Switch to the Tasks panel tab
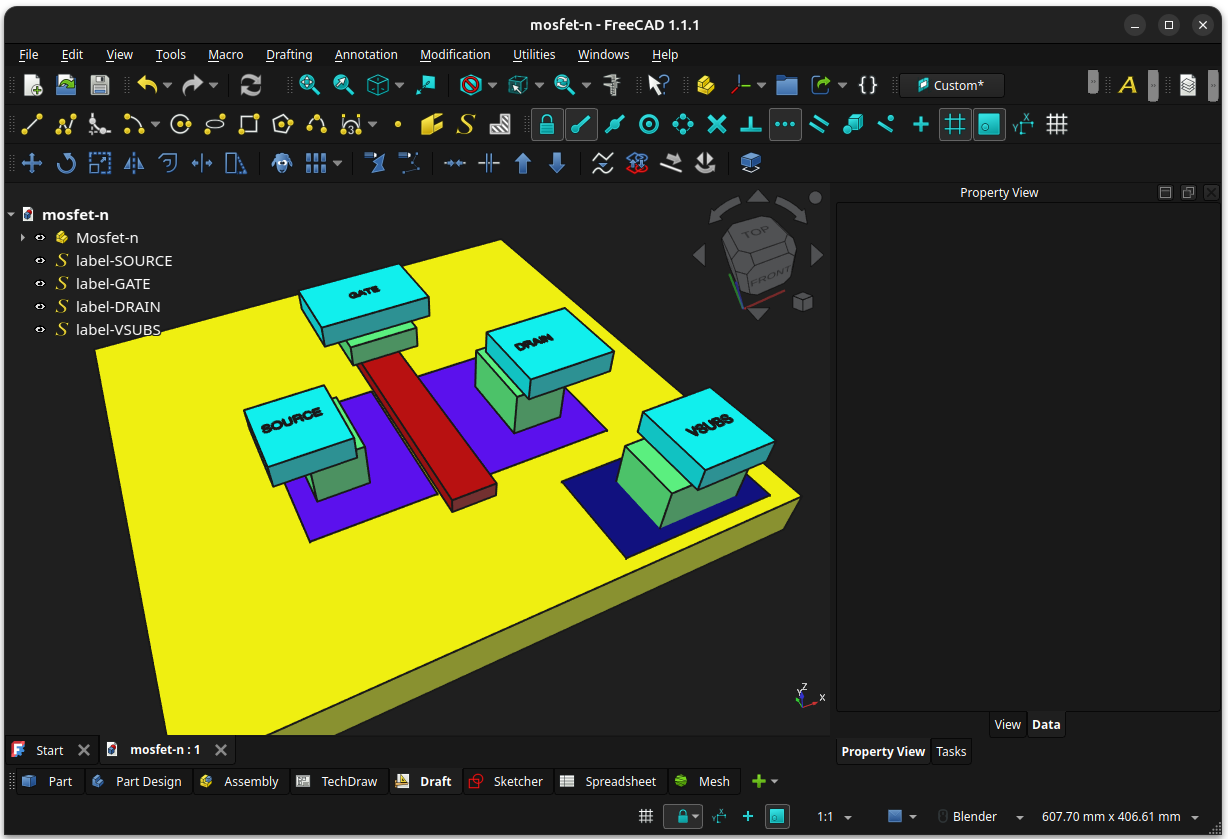This screenshot has width=1228, height=839. (x=951, y=752)
